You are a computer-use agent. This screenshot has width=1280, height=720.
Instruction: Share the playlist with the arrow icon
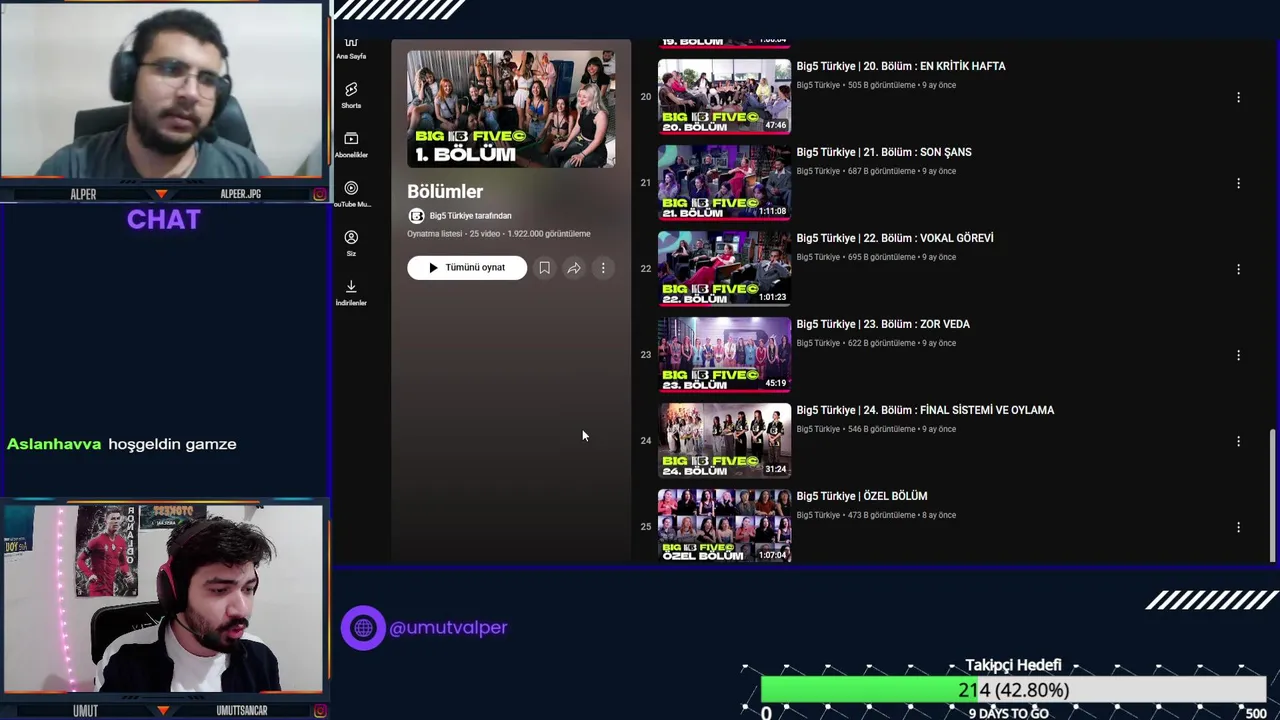[x=574, y=268]
